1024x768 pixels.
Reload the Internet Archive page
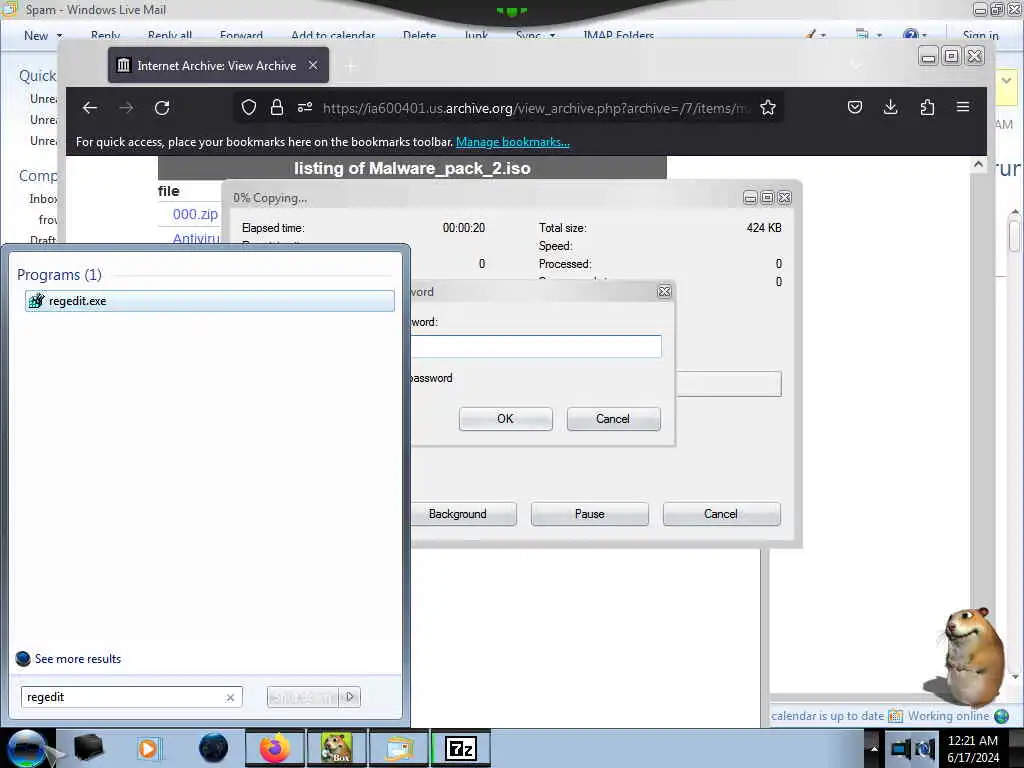coord(162,108)
